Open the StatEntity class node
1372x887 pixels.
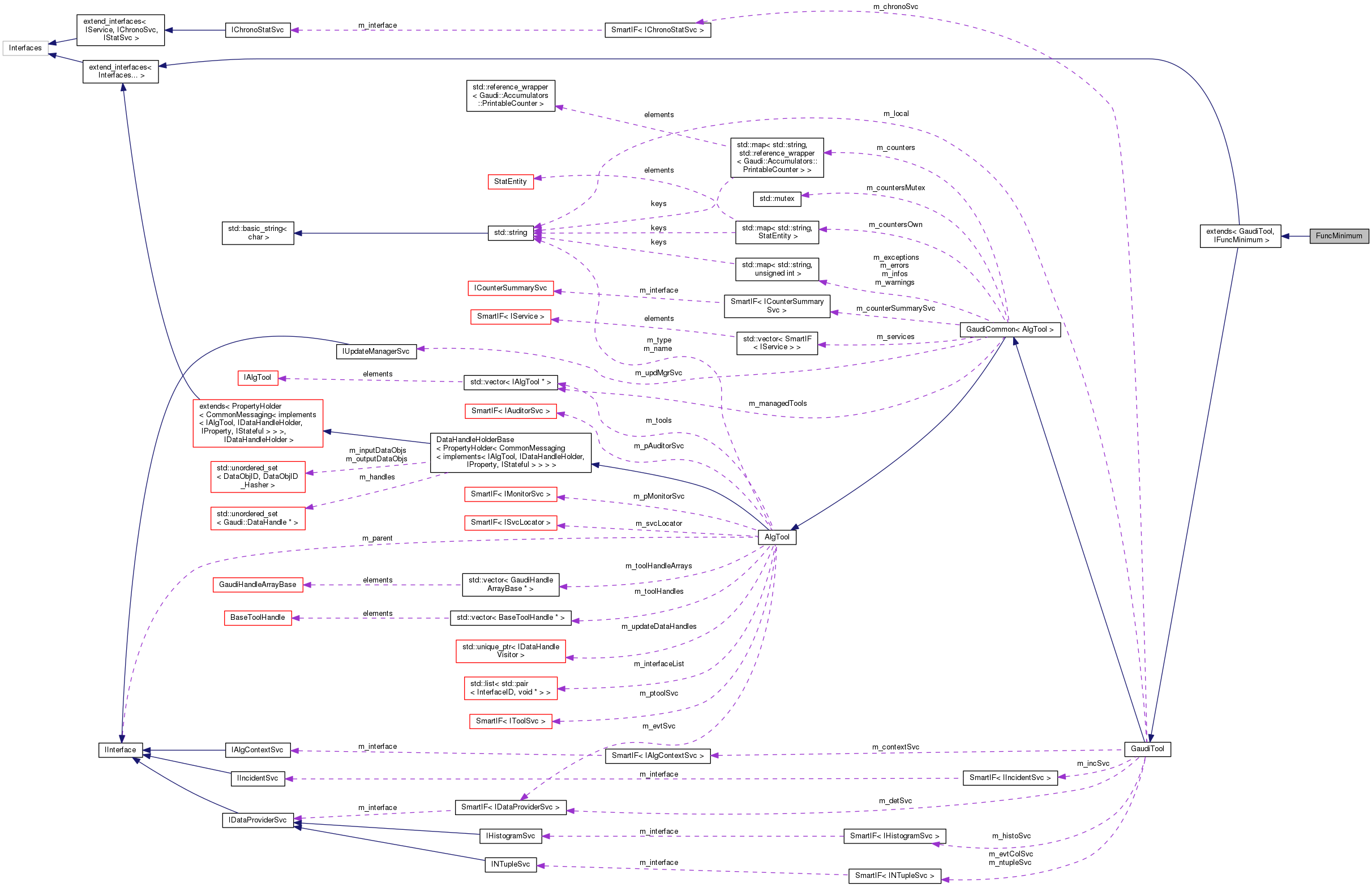tap(510, 181)
